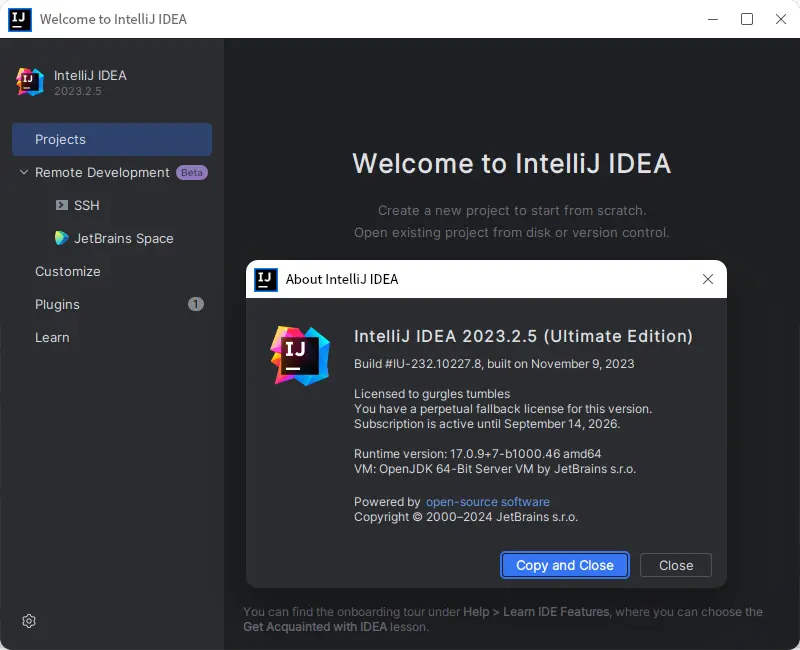
Task: Click the Beta badge next to Remote Development
Action: click(x=192, y=172)
